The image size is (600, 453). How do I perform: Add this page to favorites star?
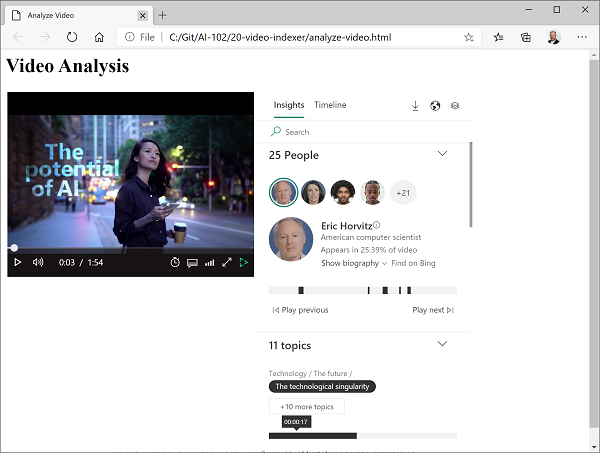click(469, 37)
